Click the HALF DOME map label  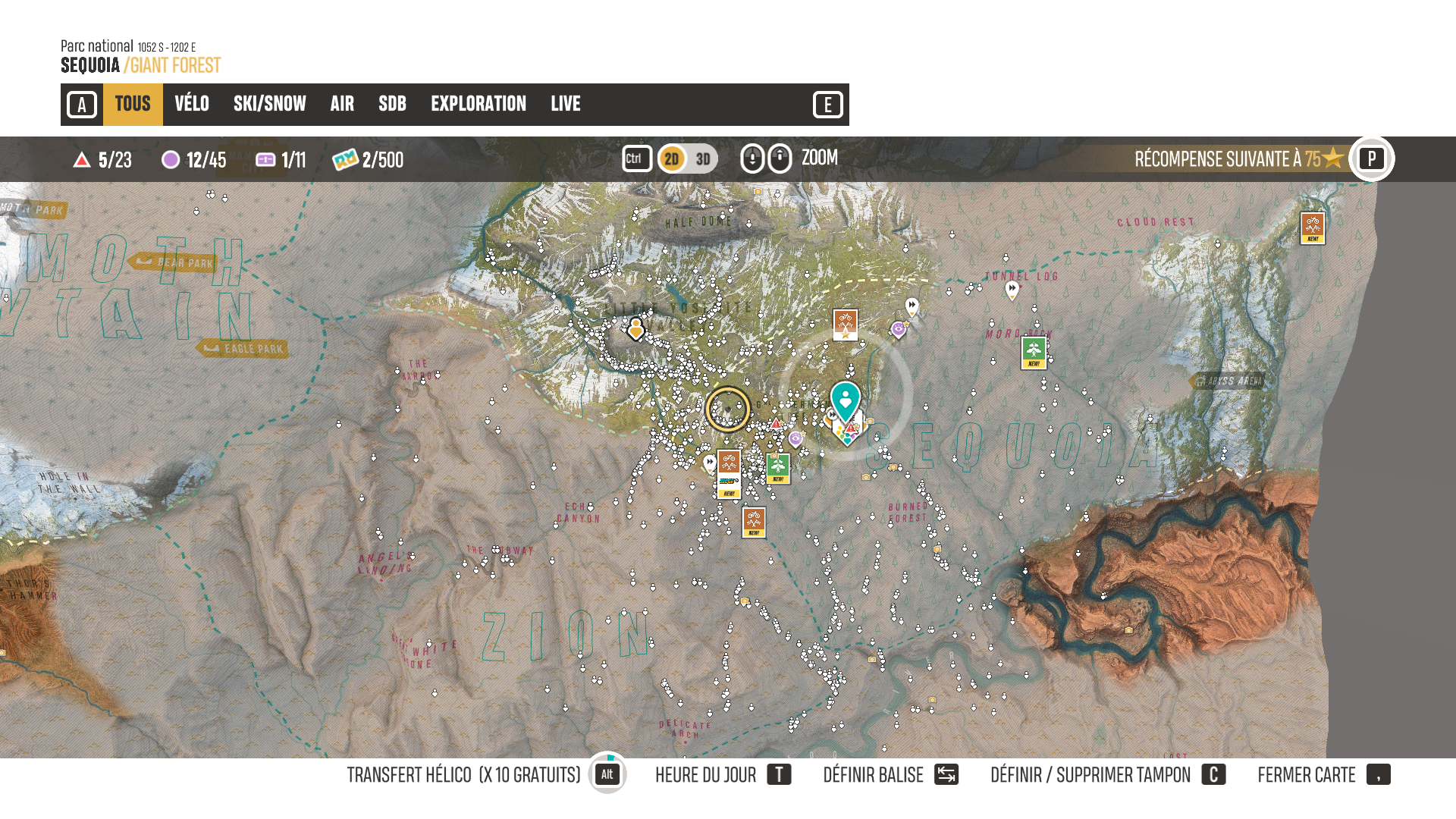[698, 222]
